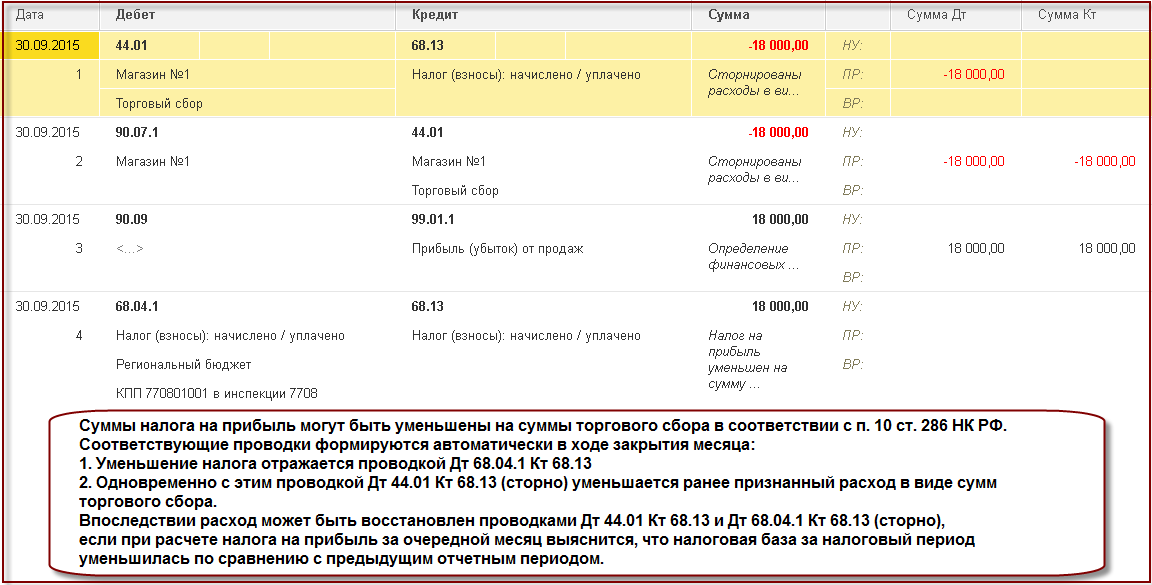Select credit account 68.13 in first row
Viewport: 1152px width, 585px height.
coord(428,46)
